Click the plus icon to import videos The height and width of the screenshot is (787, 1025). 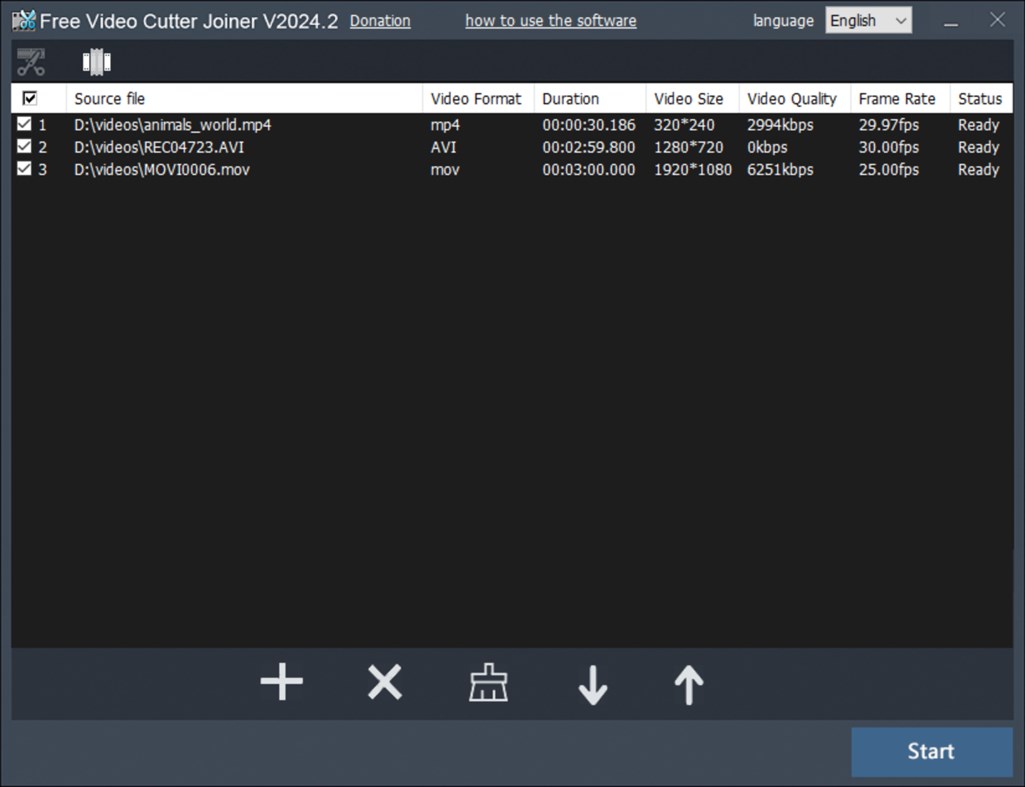click(281, 683)
